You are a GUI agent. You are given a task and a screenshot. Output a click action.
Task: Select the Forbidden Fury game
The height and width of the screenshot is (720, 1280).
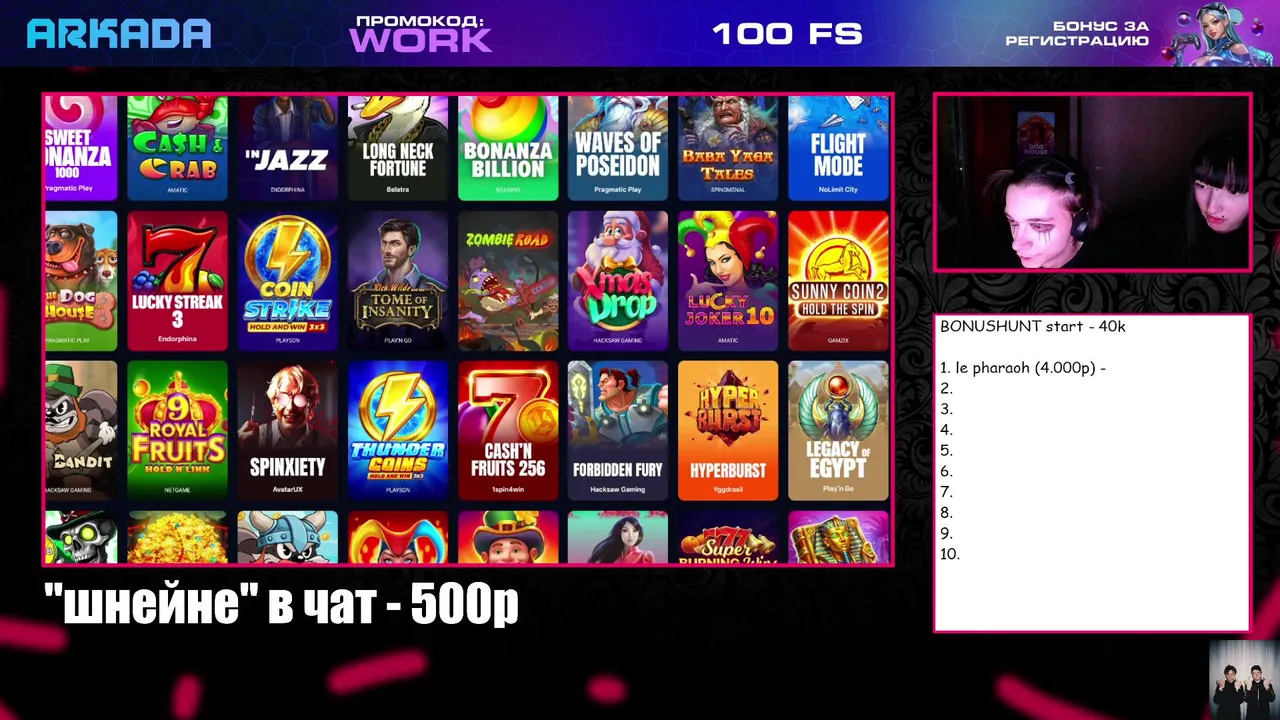click(618, 431)
